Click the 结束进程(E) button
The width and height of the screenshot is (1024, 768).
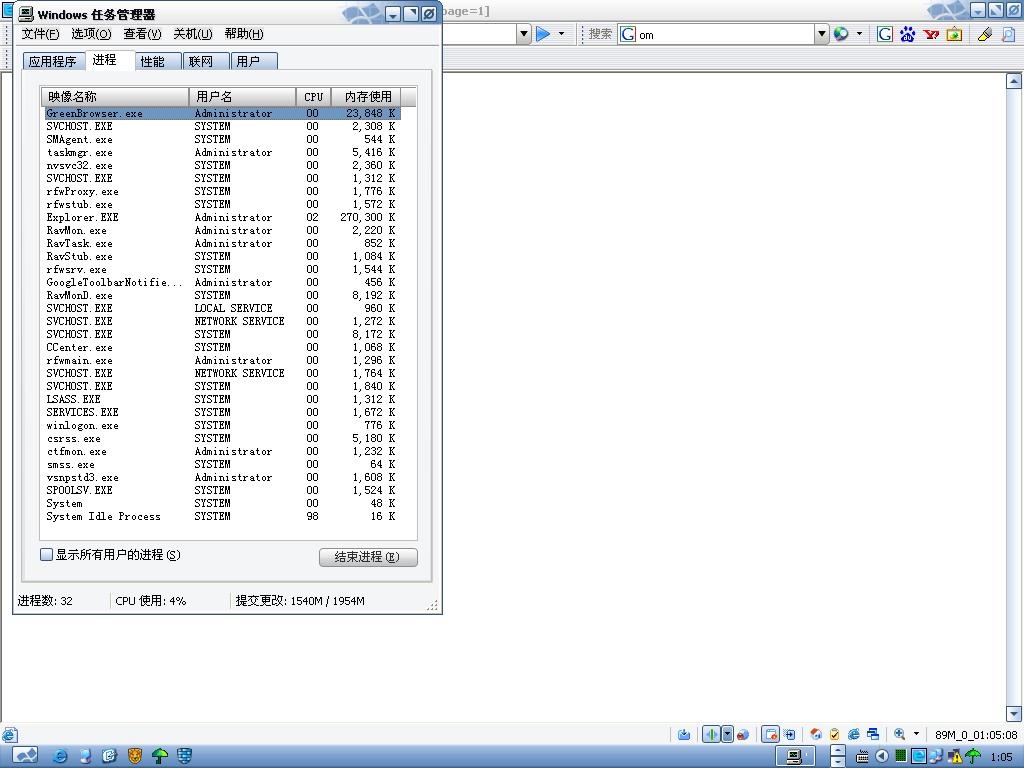(368, 557)
